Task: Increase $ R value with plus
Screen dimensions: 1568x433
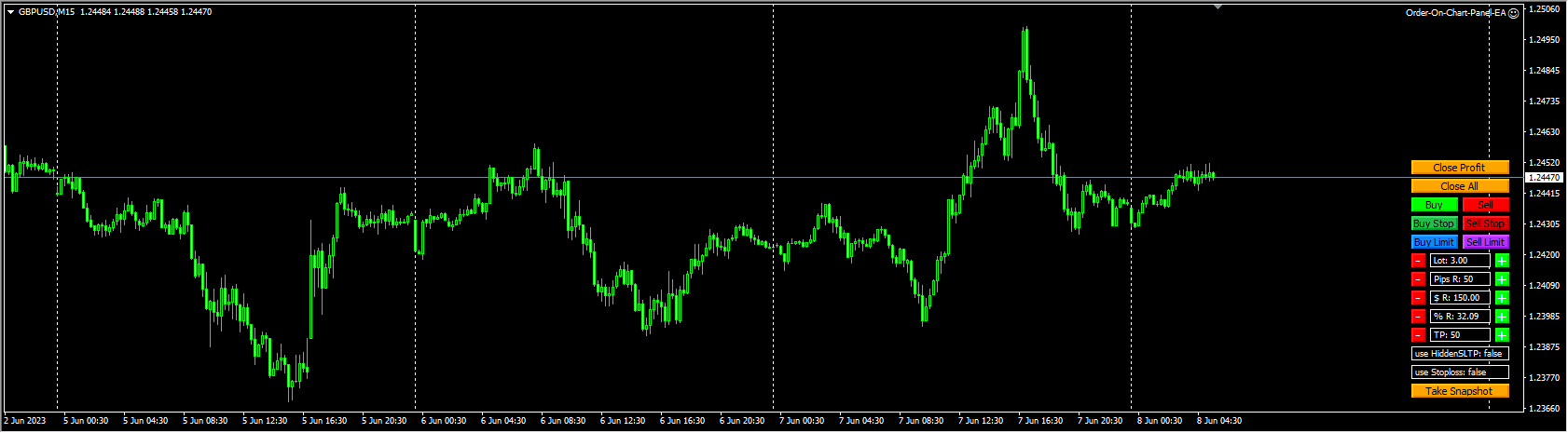Action: click(x=1502, y=298)
